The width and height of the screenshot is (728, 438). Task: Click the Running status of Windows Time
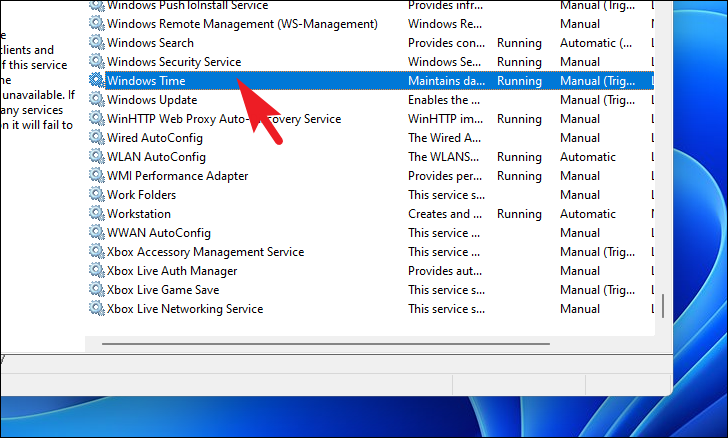point(520,81)
